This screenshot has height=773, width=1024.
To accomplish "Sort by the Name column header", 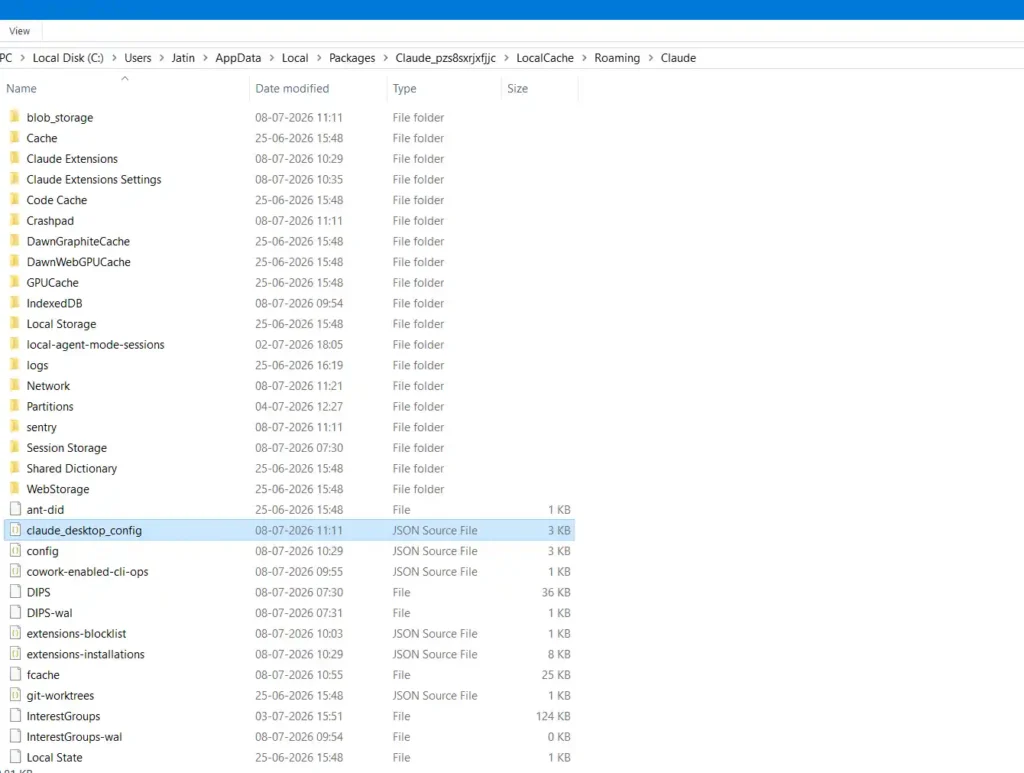I will (x=22, y=88).
